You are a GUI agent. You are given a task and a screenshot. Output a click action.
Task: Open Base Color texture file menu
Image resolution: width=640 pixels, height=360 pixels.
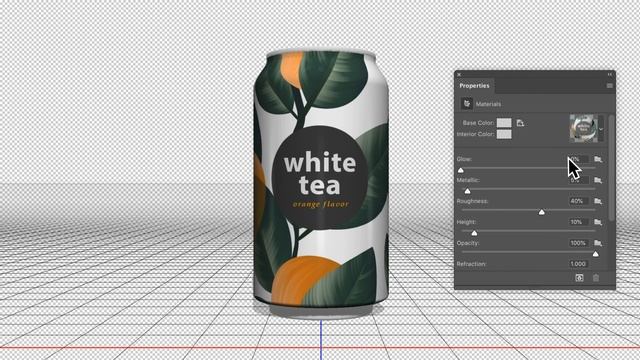pos(520,123)
